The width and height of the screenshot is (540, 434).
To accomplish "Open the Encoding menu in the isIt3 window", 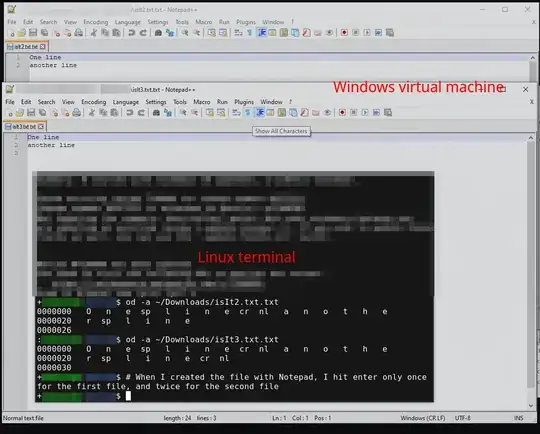I will pos(94,102).
